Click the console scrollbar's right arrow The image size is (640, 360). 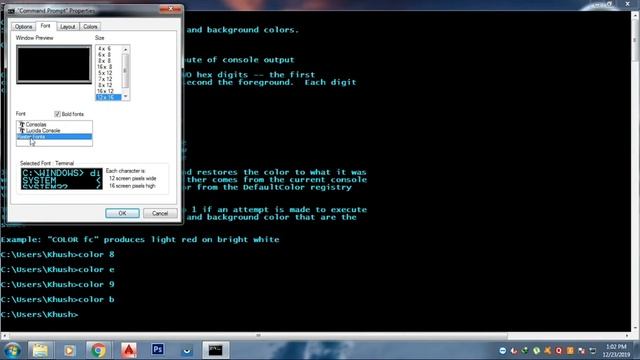coord(627,336)
